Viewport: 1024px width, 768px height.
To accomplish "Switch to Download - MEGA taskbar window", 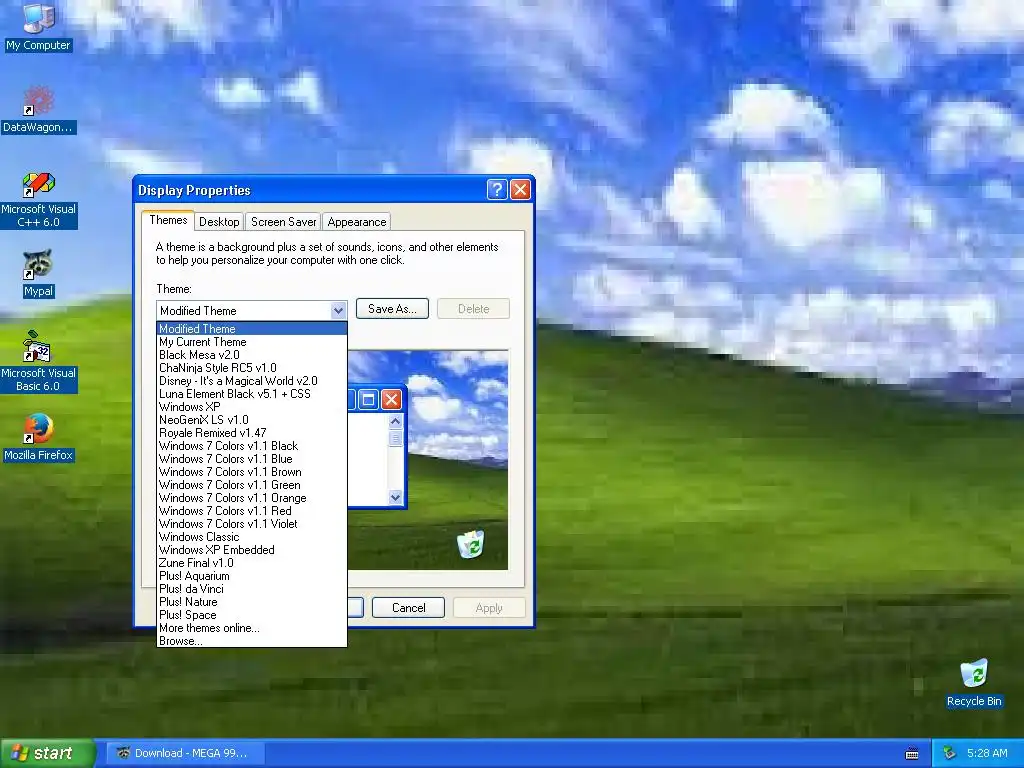I will (185, 753).
